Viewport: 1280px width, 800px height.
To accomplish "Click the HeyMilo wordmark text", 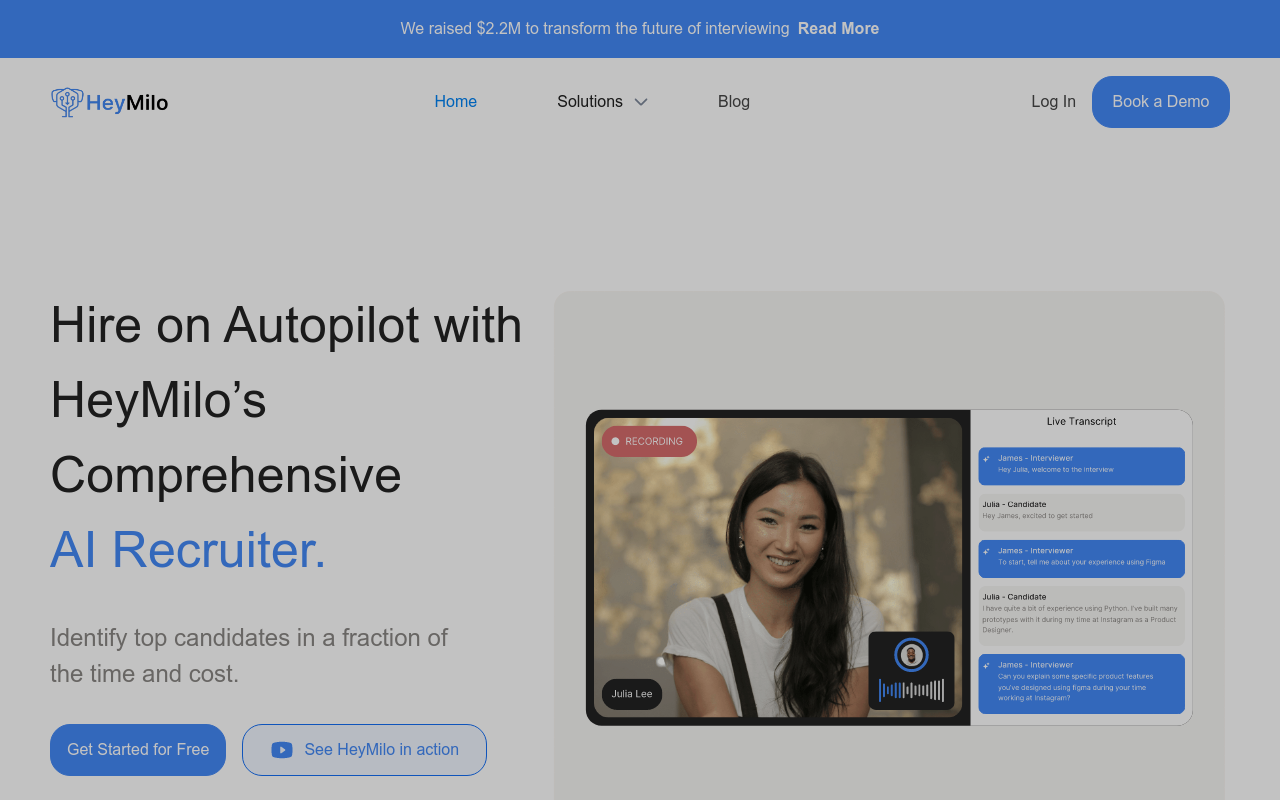I will (x=127, y=103).
